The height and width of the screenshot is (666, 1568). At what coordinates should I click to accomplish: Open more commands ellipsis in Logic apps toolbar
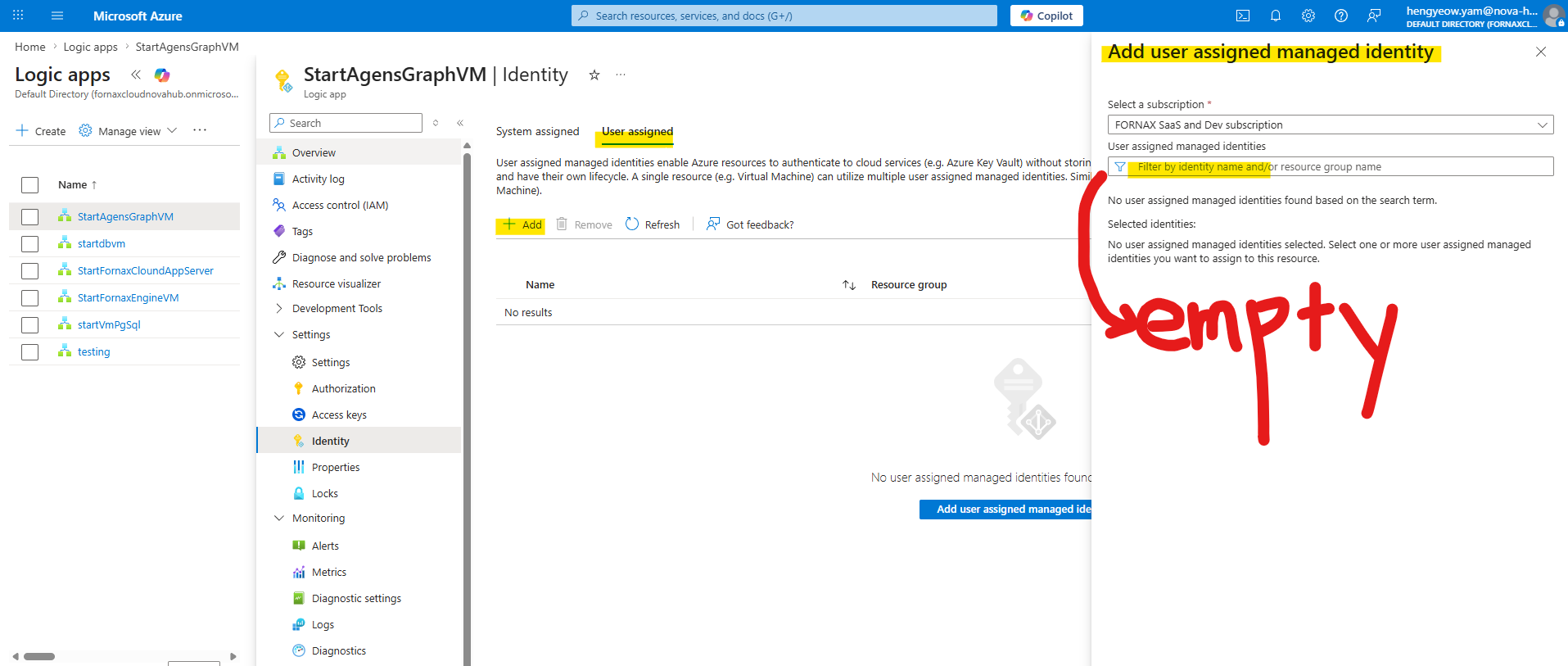click(200, 130)
